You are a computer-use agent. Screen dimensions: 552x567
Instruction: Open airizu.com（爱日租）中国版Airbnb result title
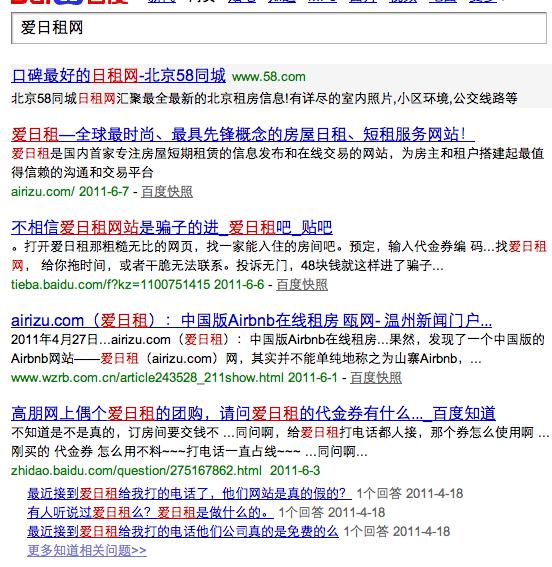point(251,321)
